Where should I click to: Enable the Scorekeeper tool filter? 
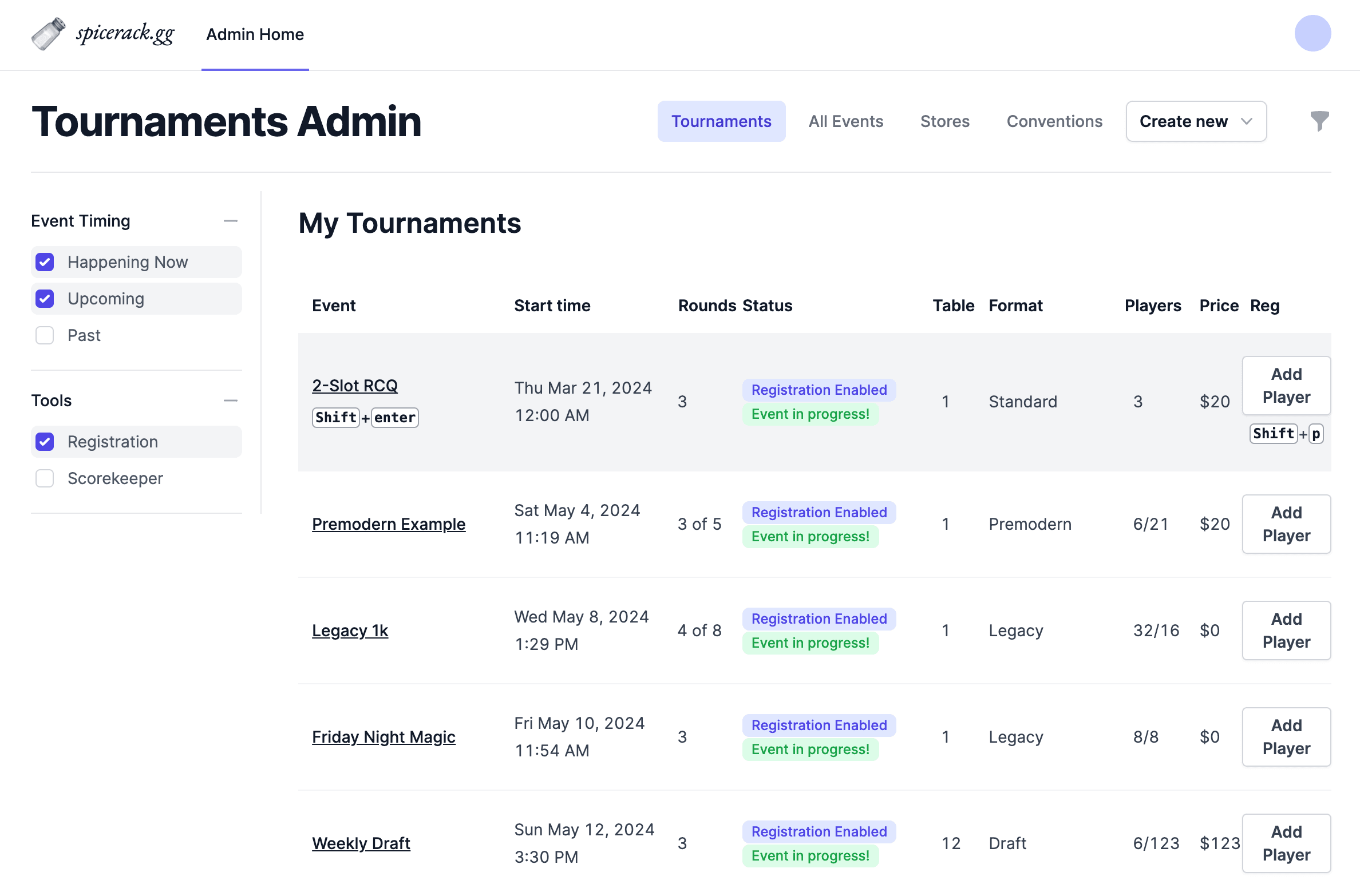(45, 478)
